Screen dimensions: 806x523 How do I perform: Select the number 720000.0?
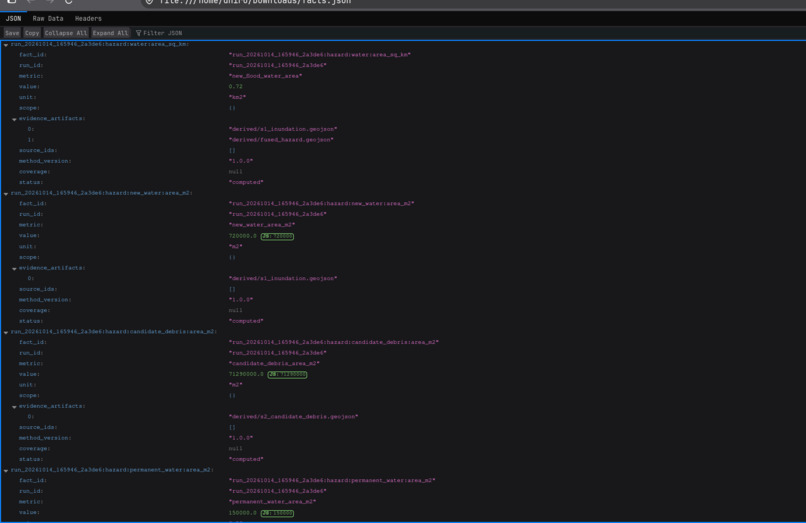(x=243, y=236)
